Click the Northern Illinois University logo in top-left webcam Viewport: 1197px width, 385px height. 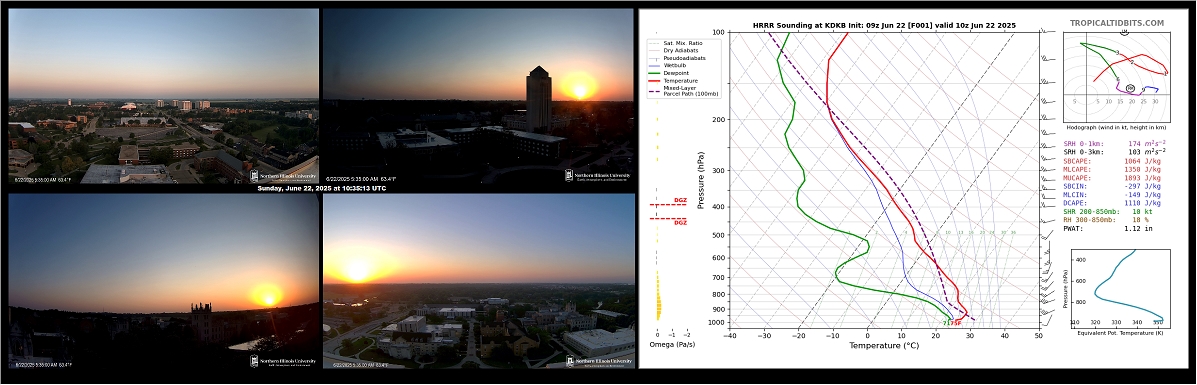coord(281,176)
